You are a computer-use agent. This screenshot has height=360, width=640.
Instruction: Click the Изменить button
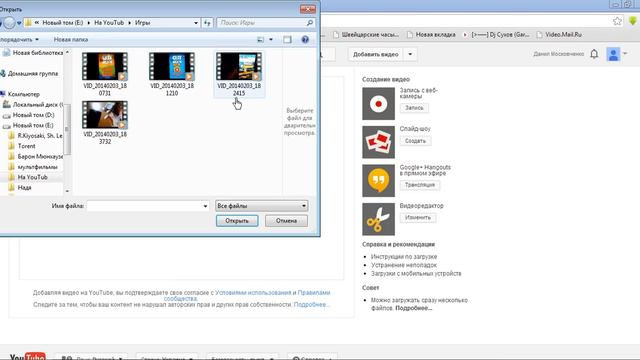click(418, 218)
